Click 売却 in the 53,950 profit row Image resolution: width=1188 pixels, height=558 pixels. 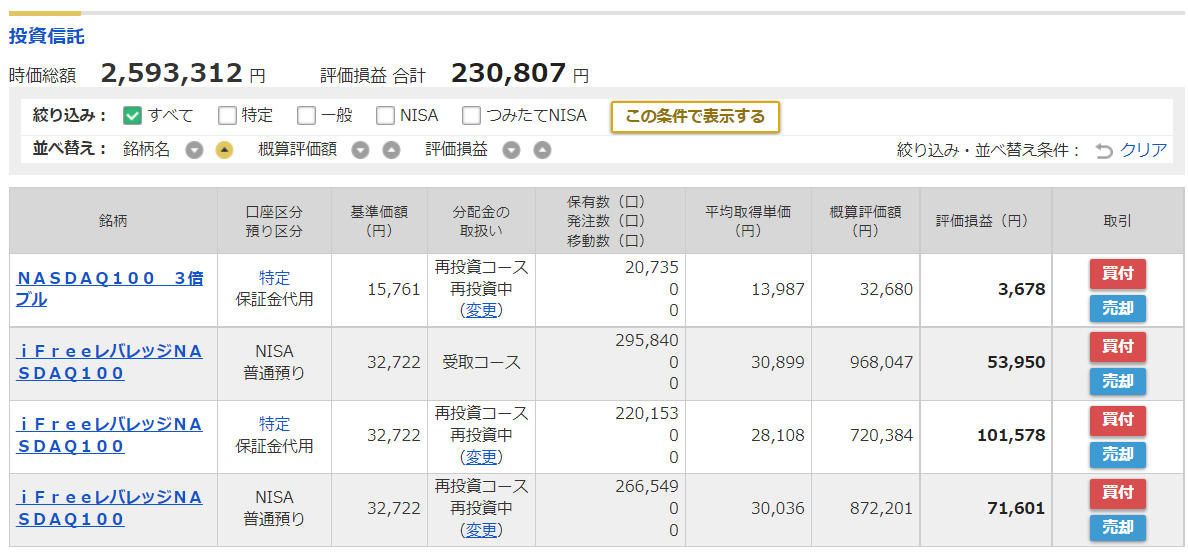(1118, 381)
